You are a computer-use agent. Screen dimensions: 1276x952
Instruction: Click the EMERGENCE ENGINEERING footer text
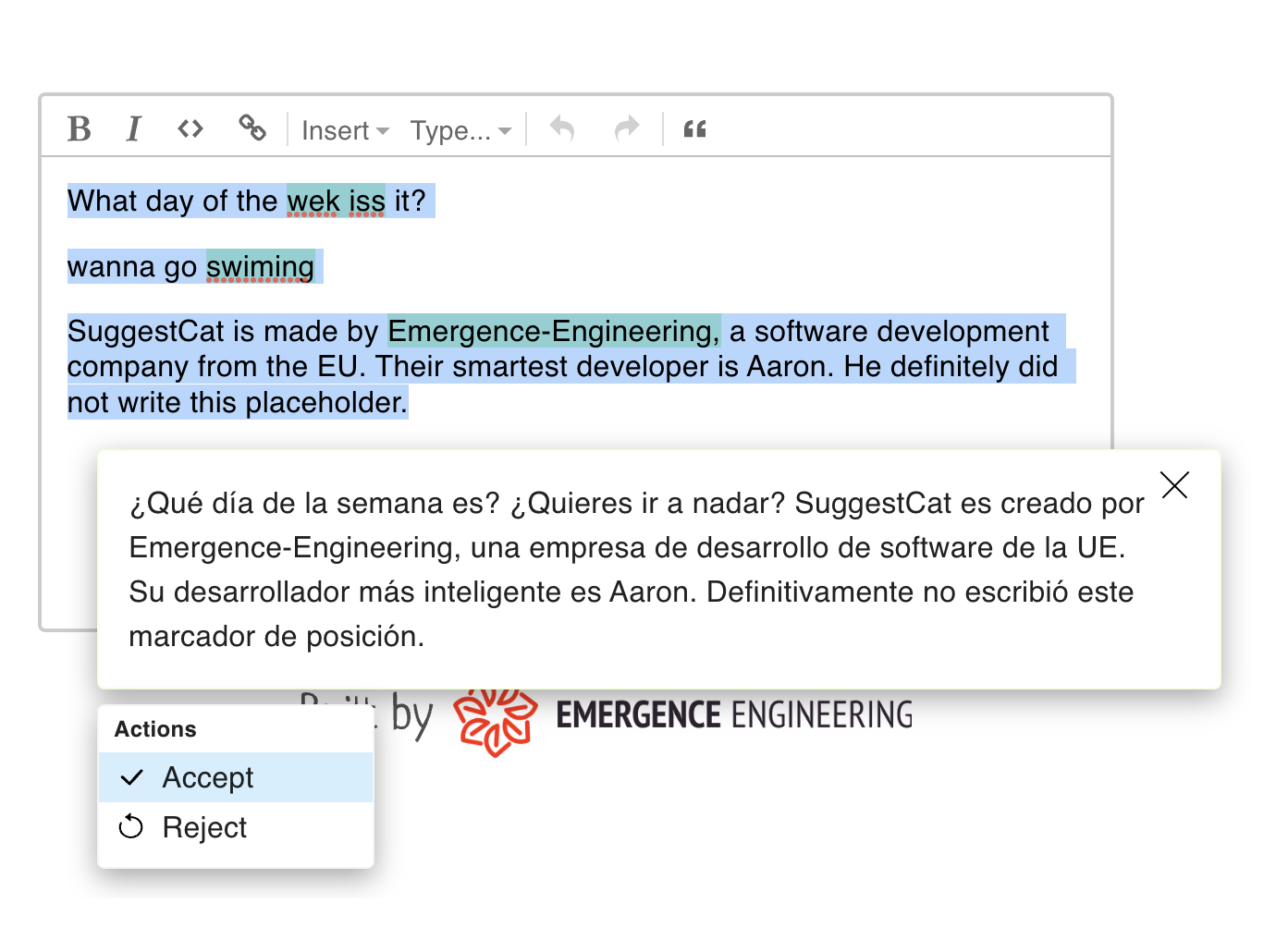click(x=734, y=715)
